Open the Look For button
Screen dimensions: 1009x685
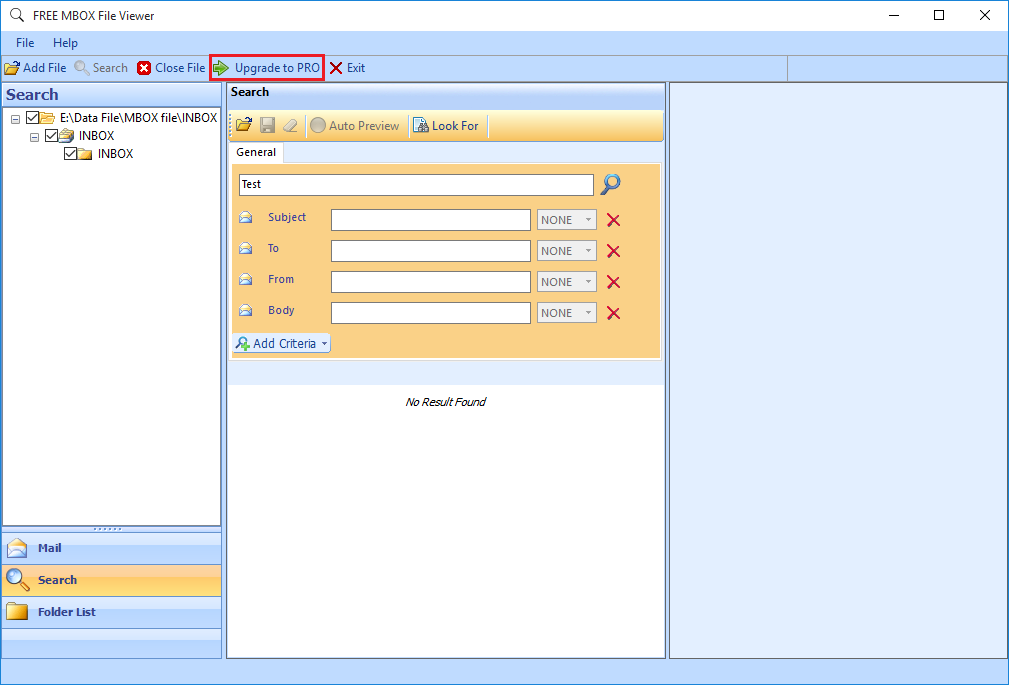coord(446,126)
